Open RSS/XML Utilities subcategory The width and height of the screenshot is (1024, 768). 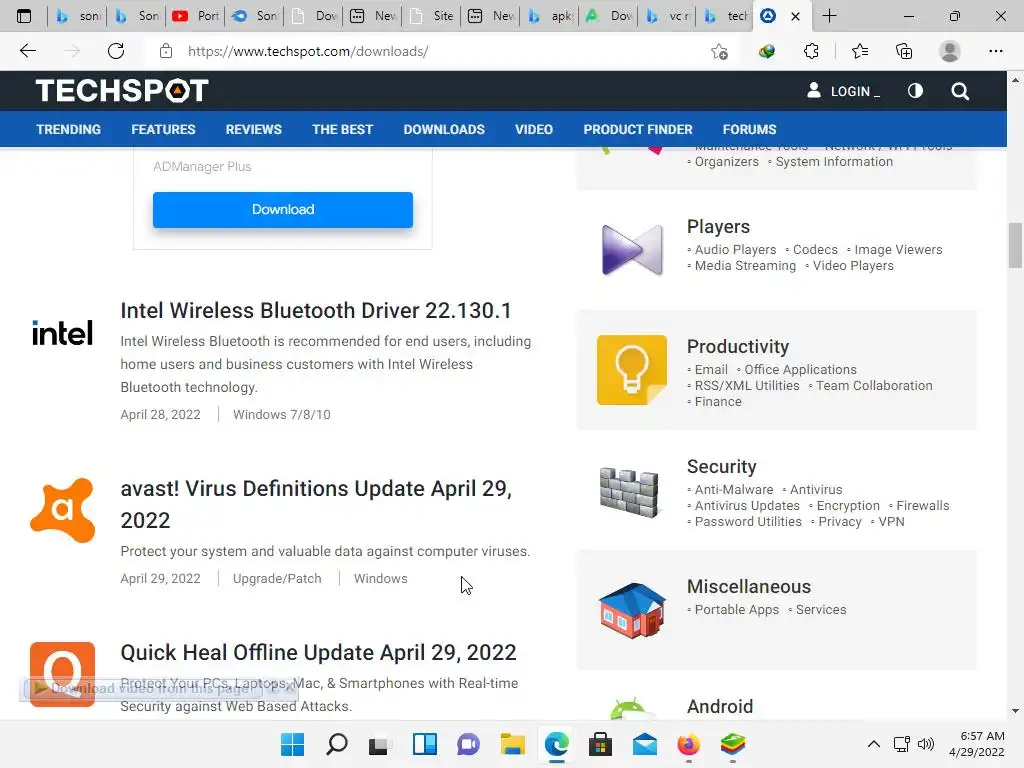pos(747,386)
